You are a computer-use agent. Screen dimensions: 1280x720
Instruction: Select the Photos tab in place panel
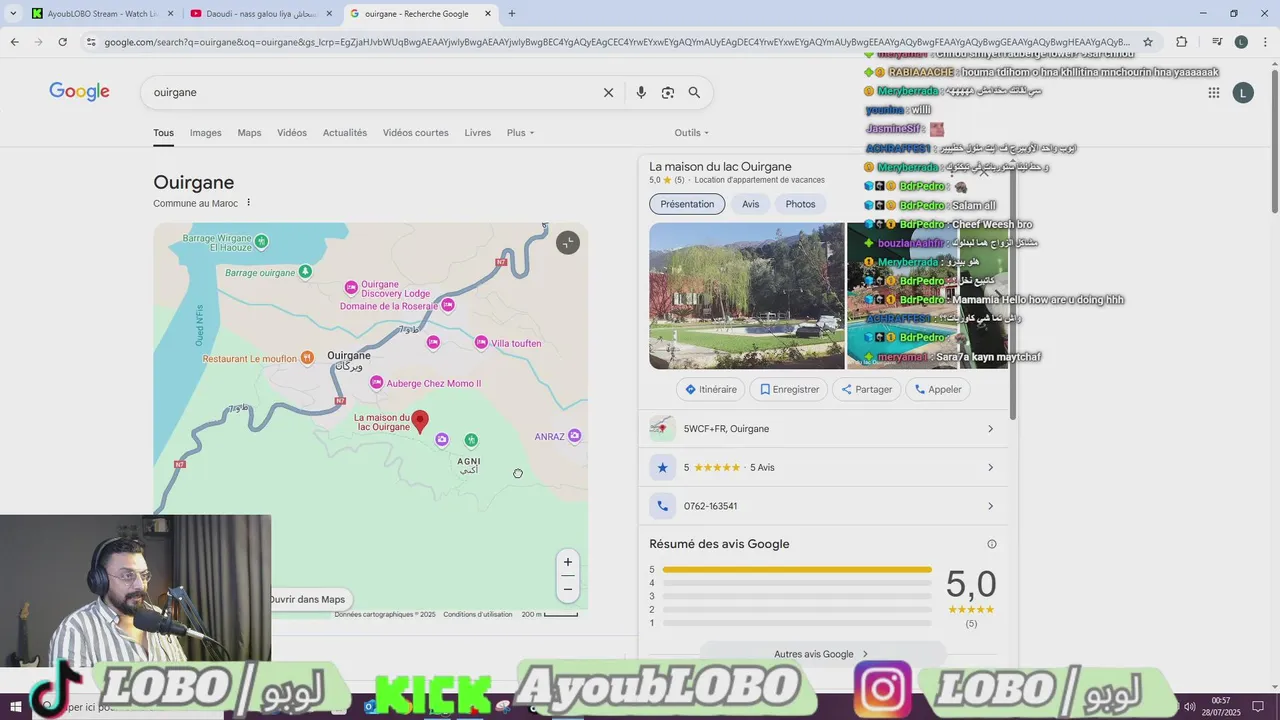click(800, 204)
